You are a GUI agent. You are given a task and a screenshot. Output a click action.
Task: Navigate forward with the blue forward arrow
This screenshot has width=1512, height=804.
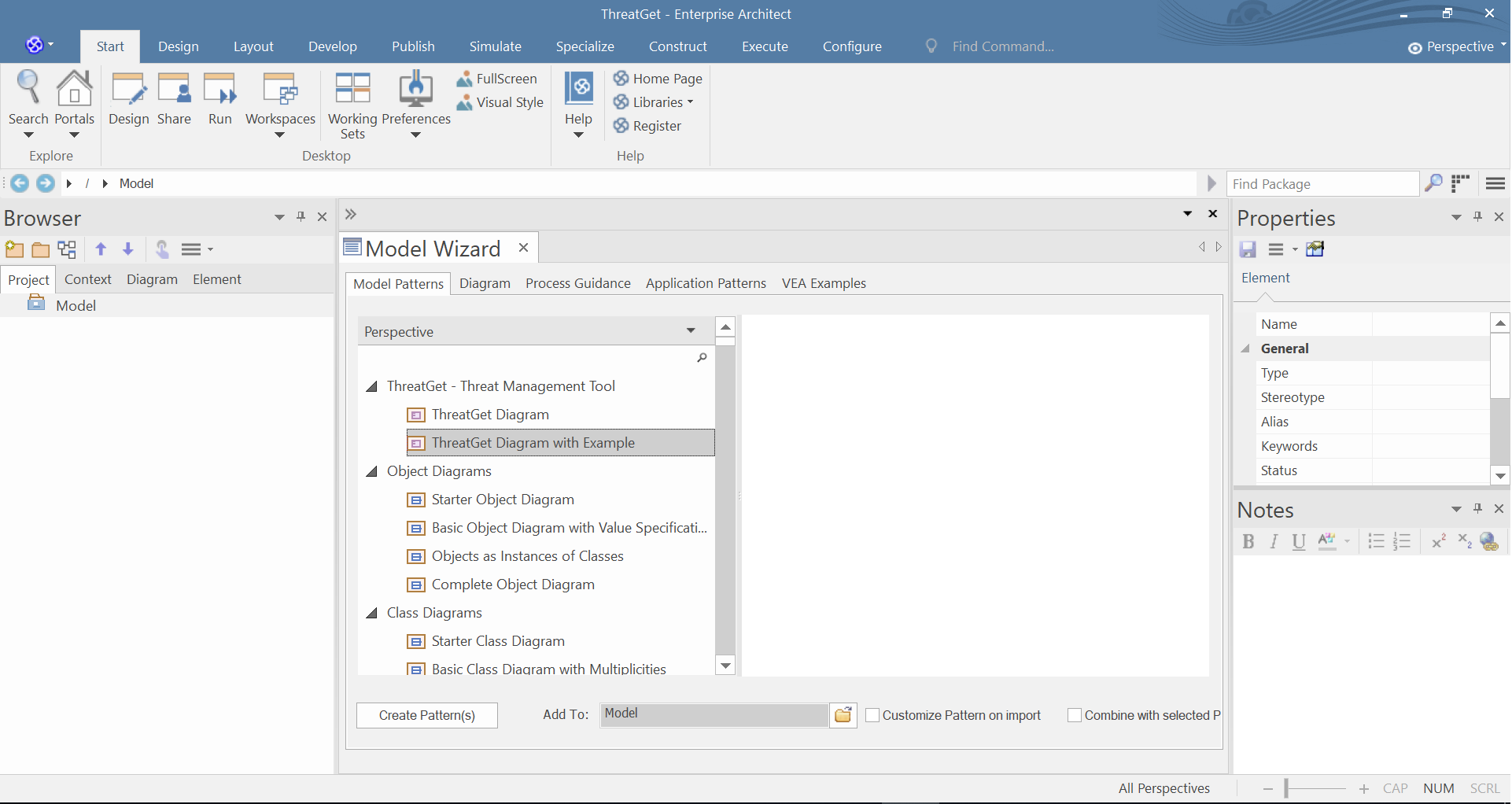[x=46, y=183]
